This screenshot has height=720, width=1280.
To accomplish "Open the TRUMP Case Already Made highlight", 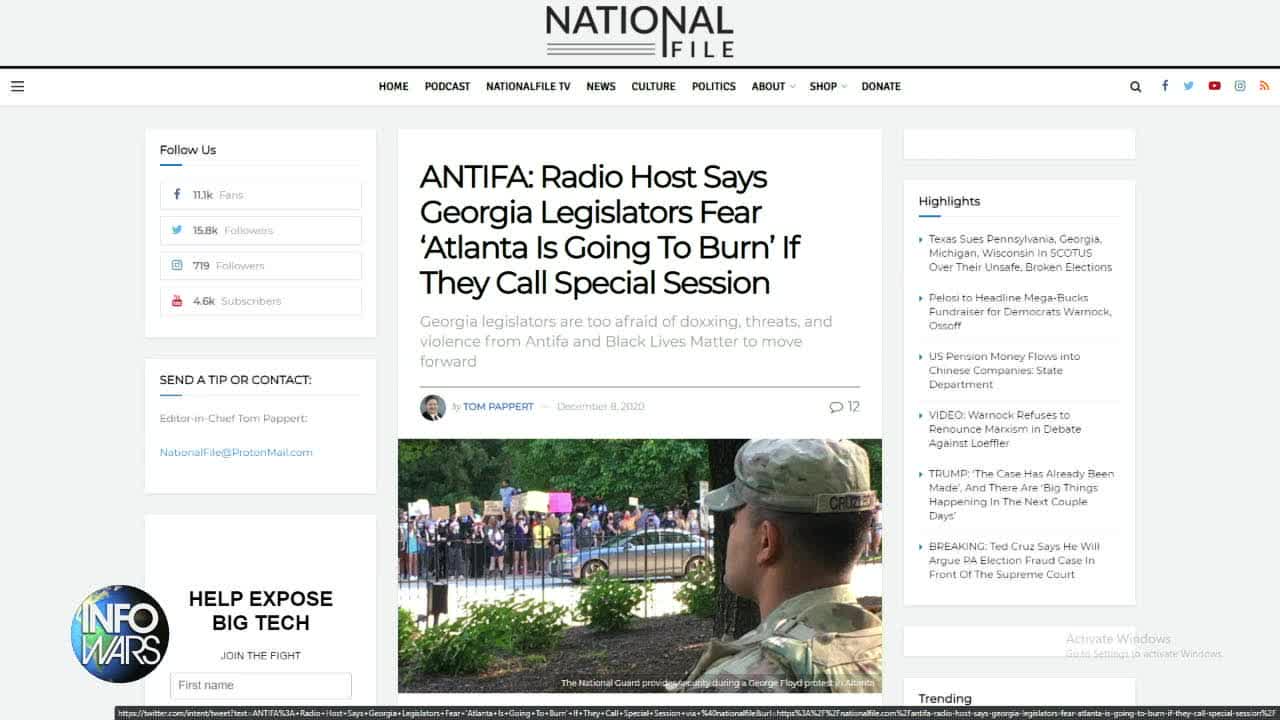I will pos(1021,495).
